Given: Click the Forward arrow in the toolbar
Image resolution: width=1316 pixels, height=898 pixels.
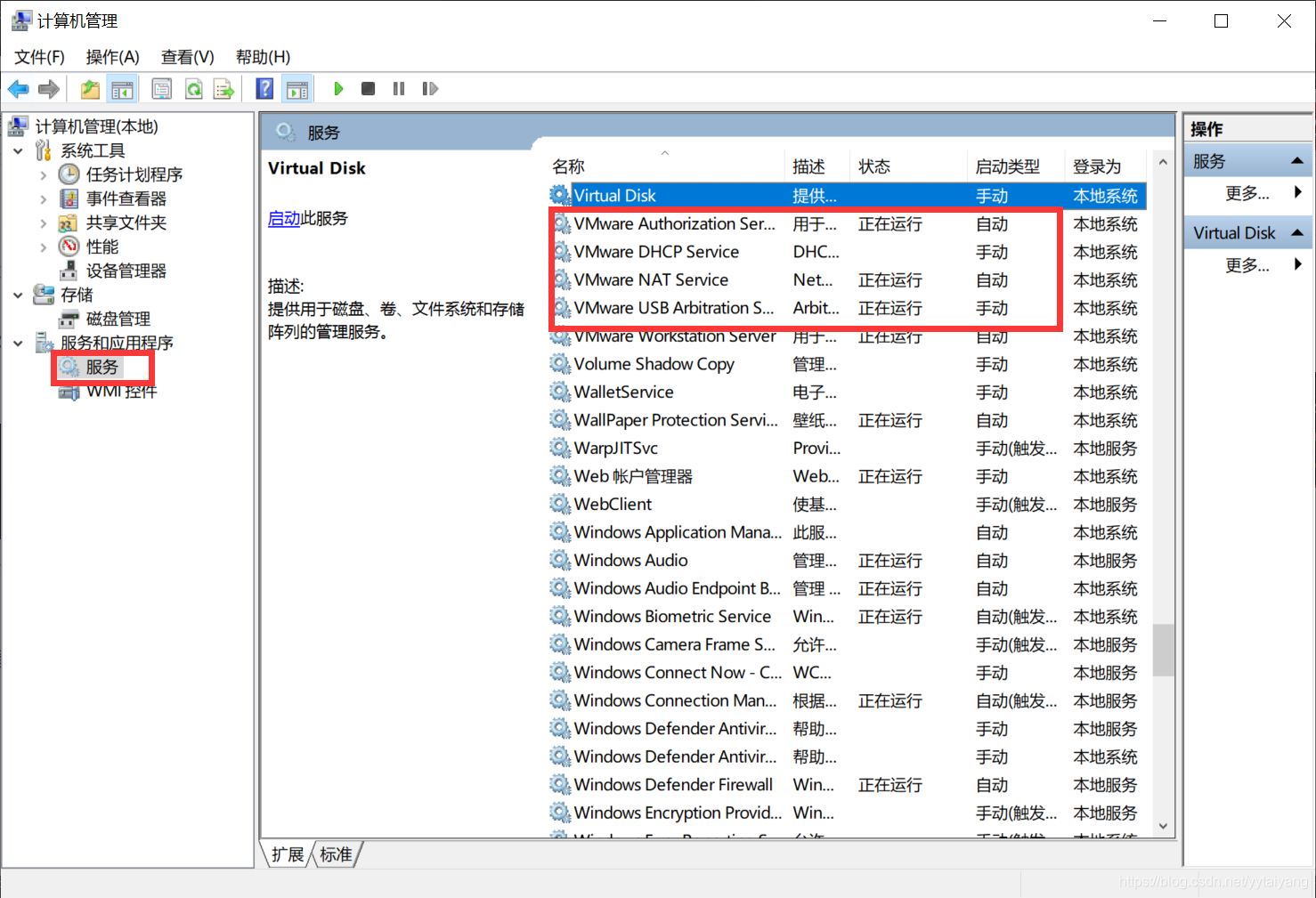Looking at the screenshot, I should tap(49, 89).
